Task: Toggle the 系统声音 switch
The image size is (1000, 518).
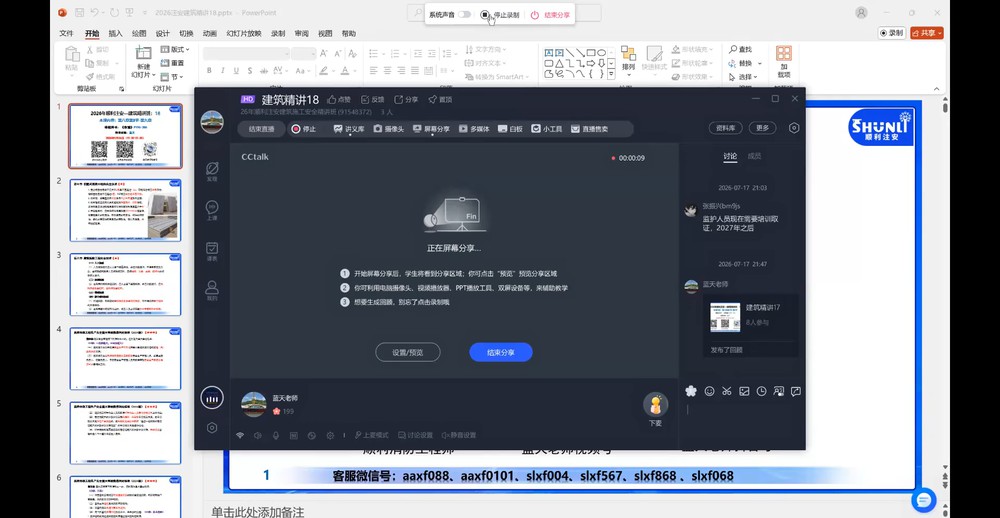Action: (x=464, y=14)
